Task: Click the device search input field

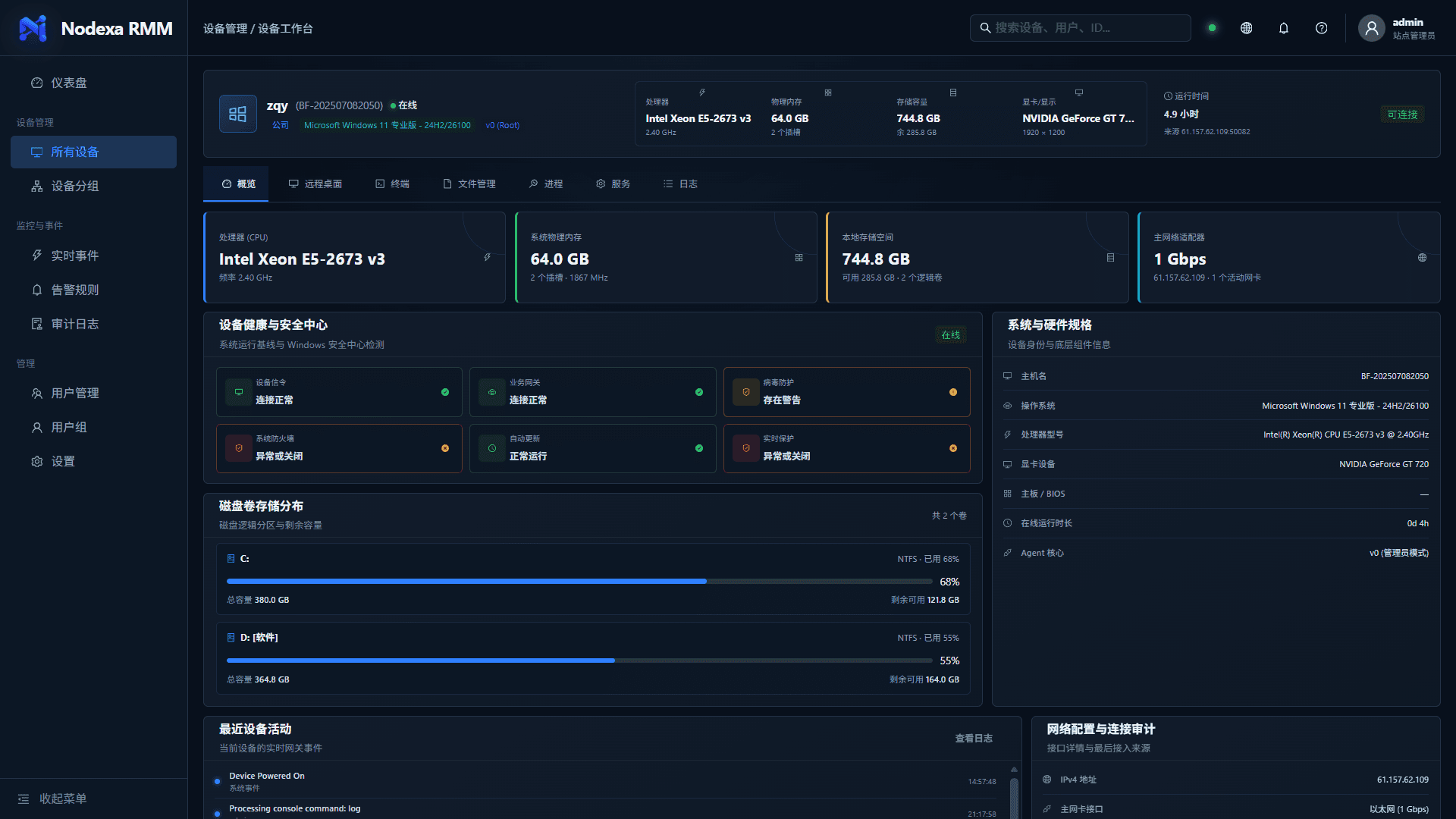Action: click(1080, 28)
